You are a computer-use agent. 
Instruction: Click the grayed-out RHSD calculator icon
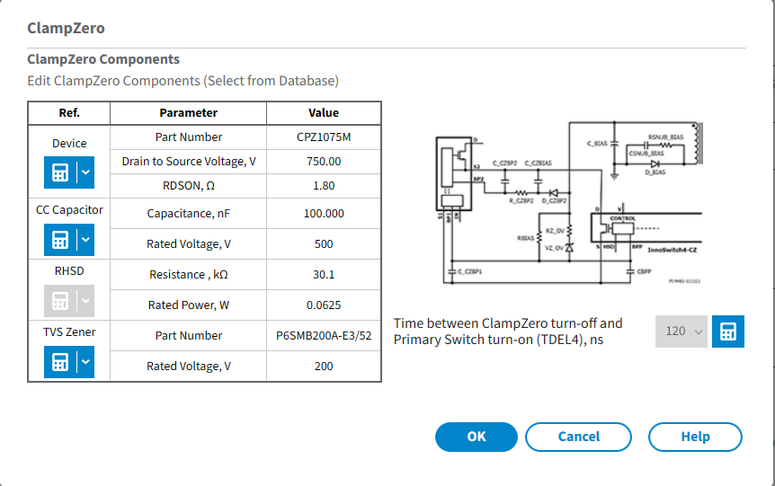[x=60, y=302]
